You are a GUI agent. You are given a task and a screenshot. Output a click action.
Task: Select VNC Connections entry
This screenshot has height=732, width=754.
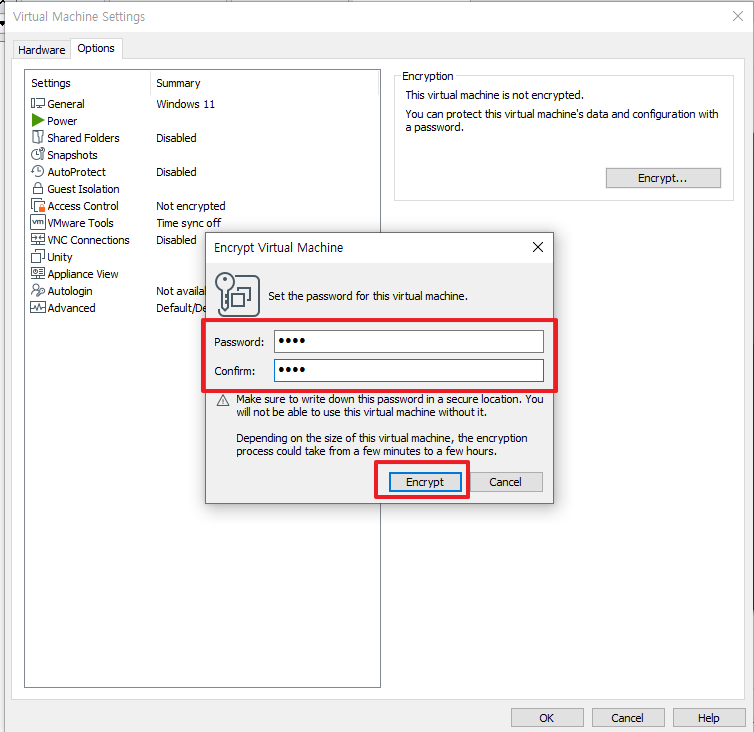click(88, 240)
